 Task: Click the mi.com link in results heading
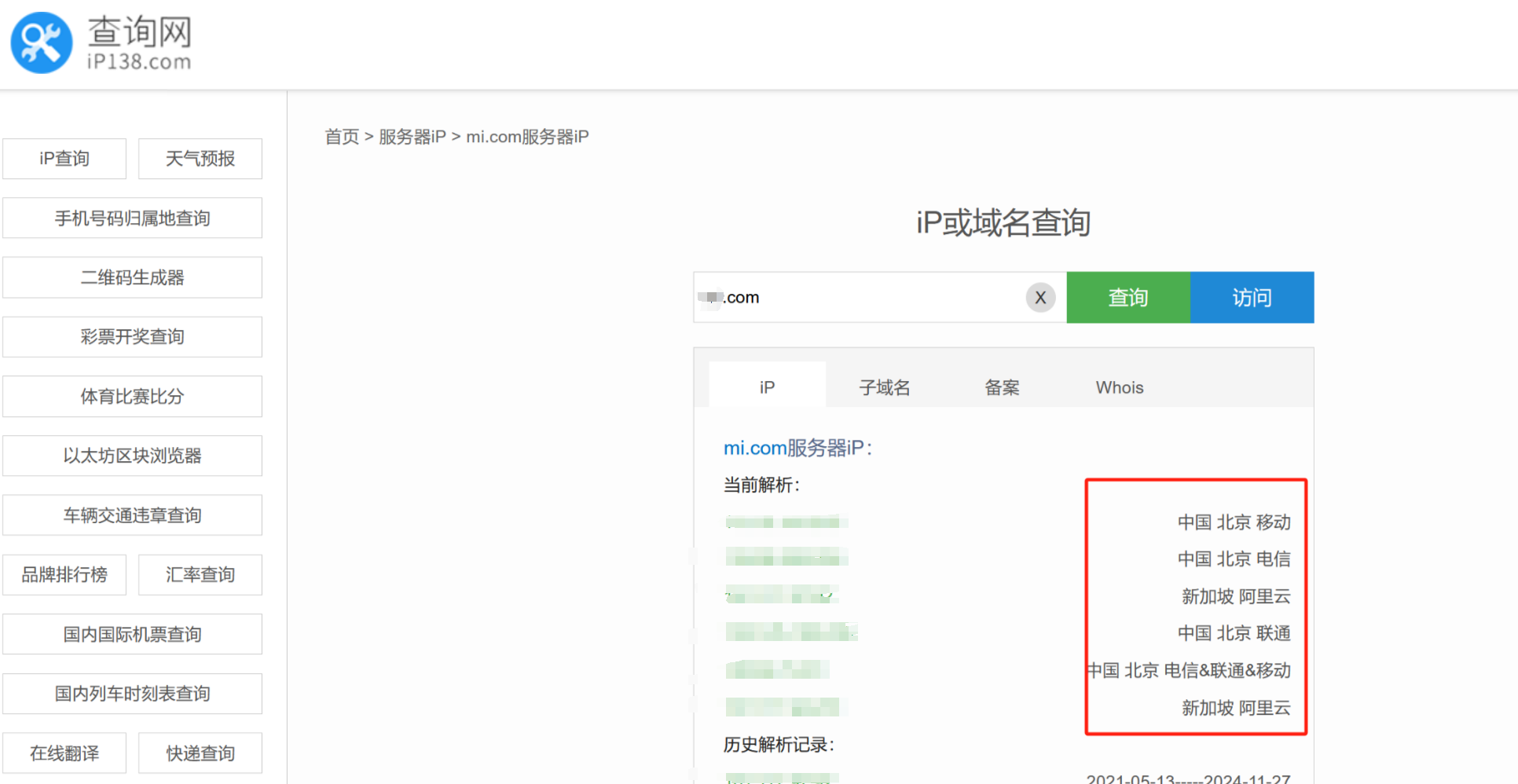755,448
